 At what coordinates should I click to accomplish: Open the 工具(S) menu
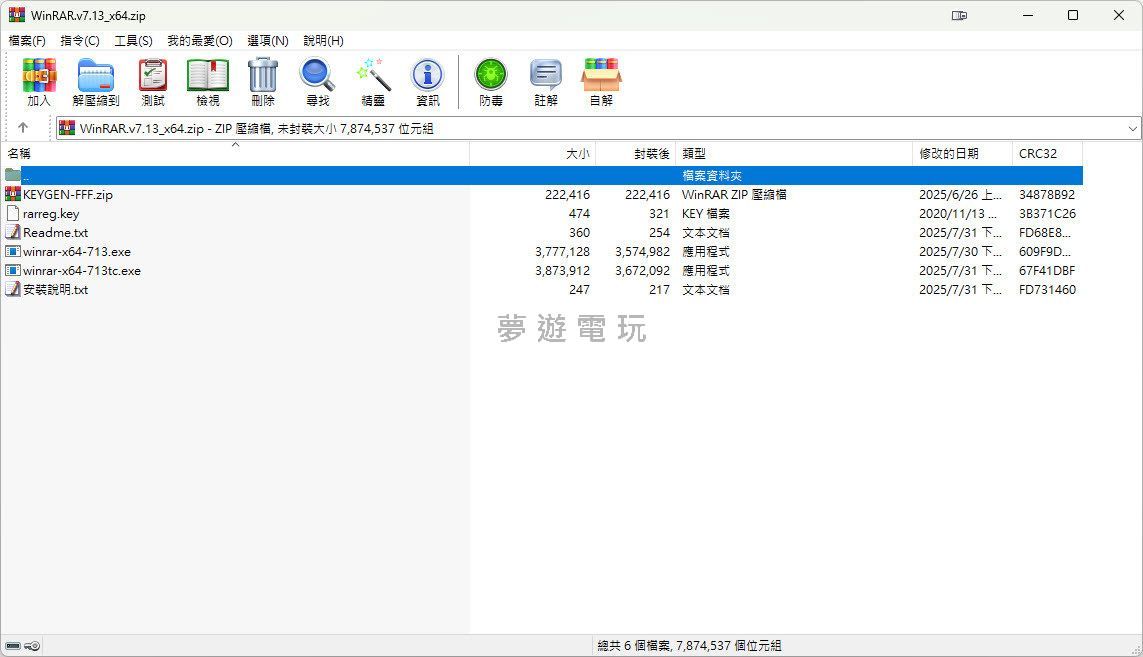coord(133,41)
